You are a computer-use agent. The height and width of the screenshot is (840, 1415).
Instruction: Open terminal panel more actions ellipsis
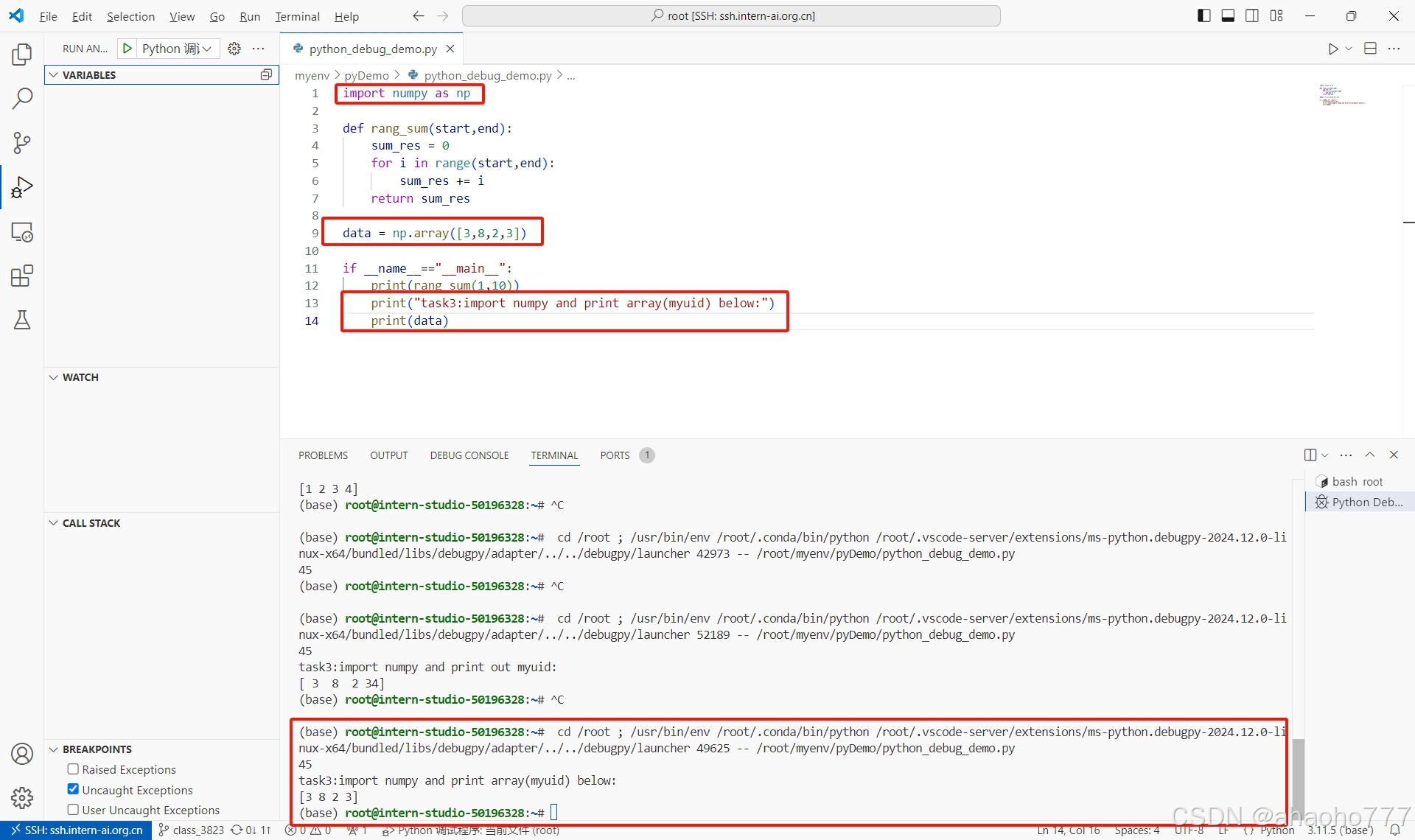click(1346, 455)
